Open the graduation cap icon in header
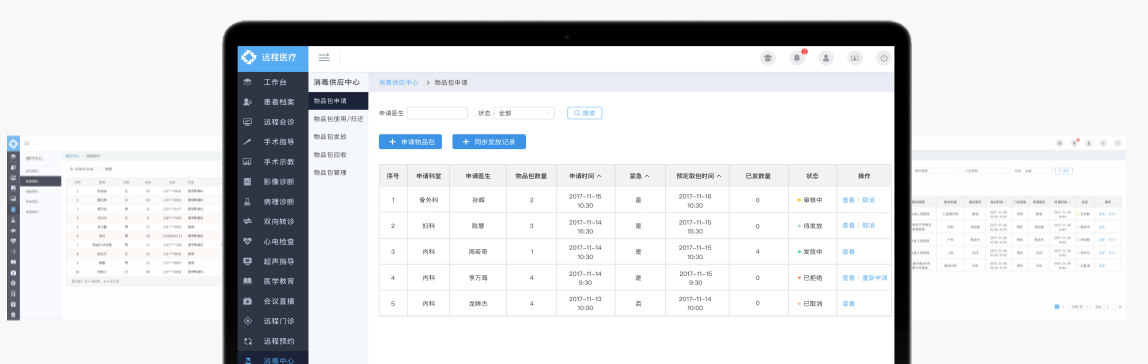Screen dimensions: 1148x364 coord(767,59)
